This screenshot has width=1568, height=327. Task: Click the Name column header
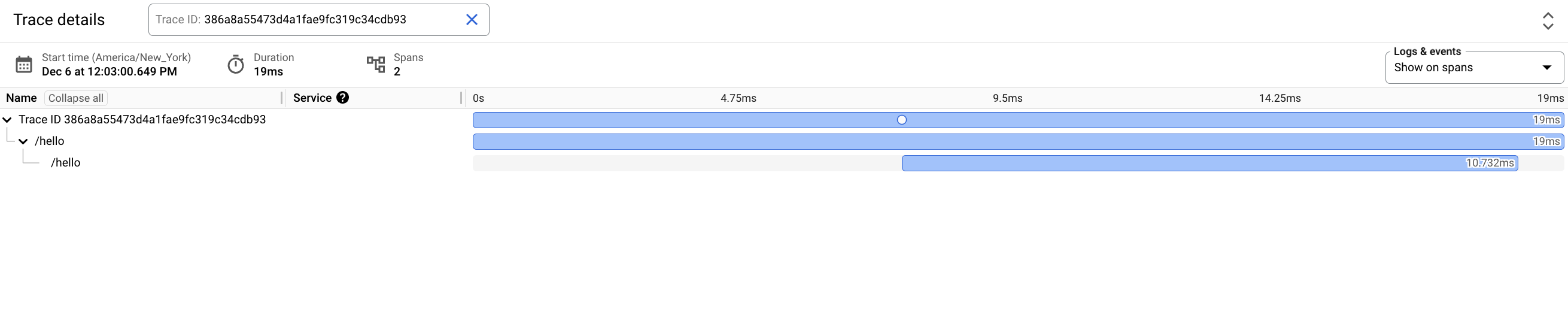click(22, 98)
